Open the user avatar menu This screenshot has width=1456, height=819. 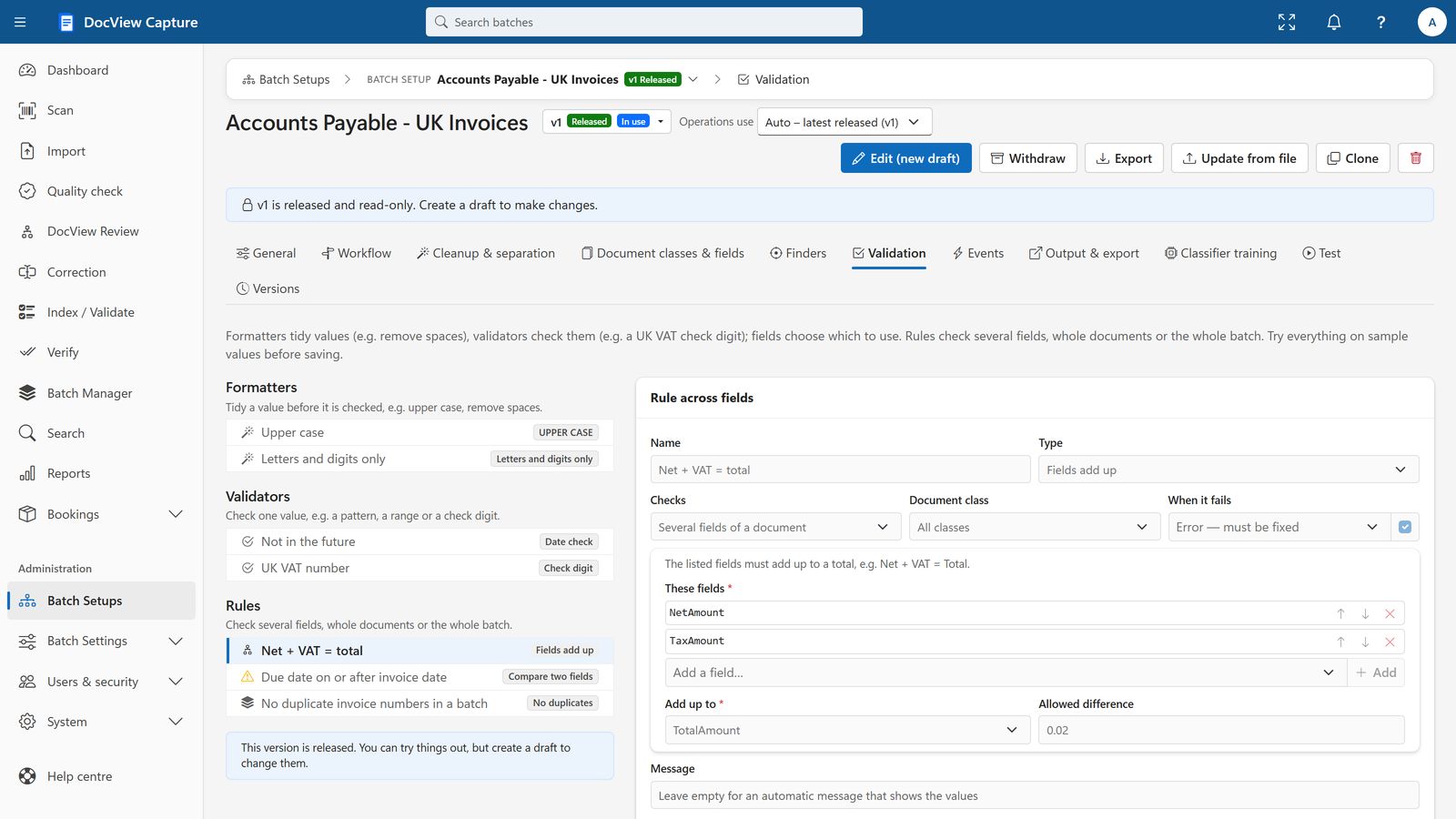1432,22
